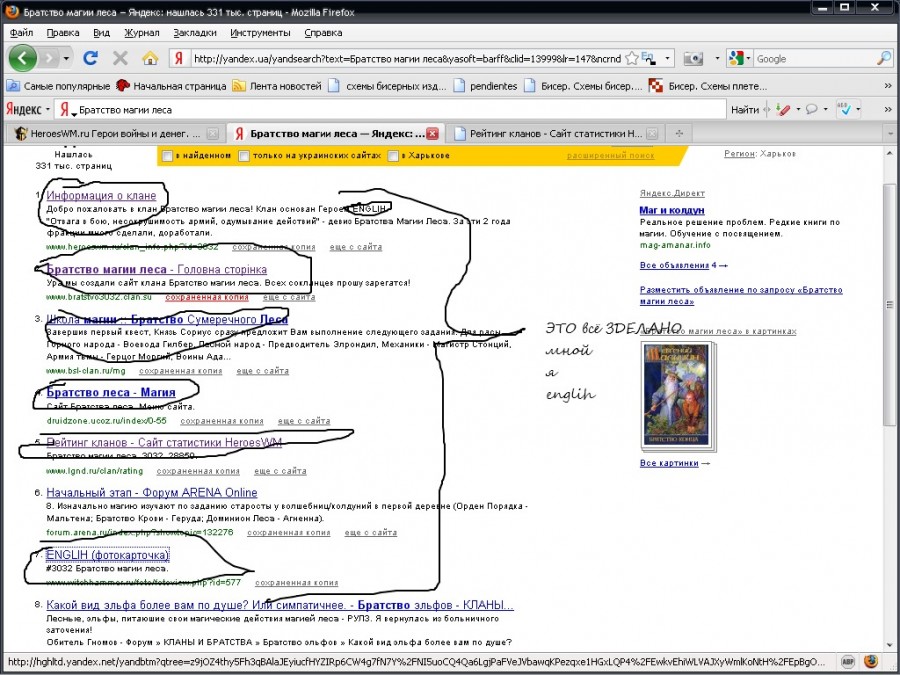Open the book cover image thumbnail
Image resolution: width=900 pixels, height=675 pixels.
pyautogui.click(x=677, y=394)
